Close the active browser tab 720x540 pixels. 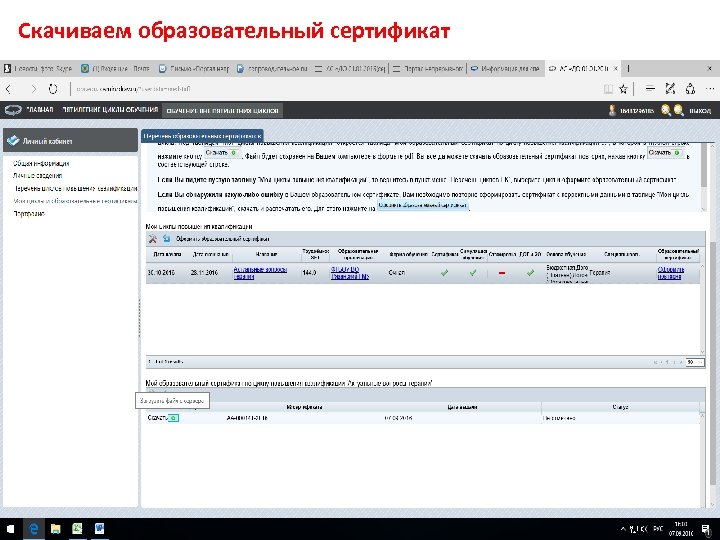[615, 68]
